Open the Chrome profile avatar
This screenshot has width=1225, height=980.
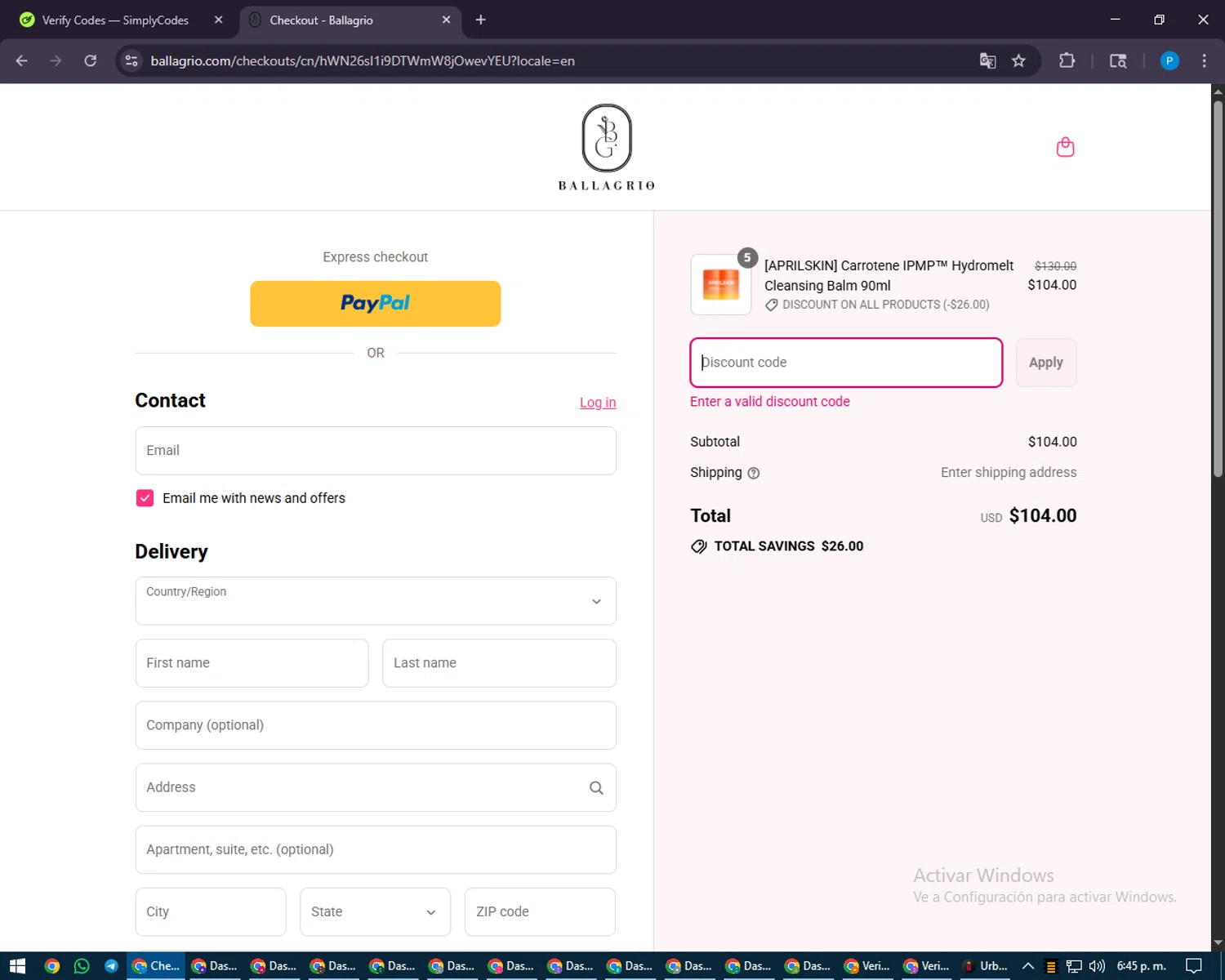point(1169,60)
